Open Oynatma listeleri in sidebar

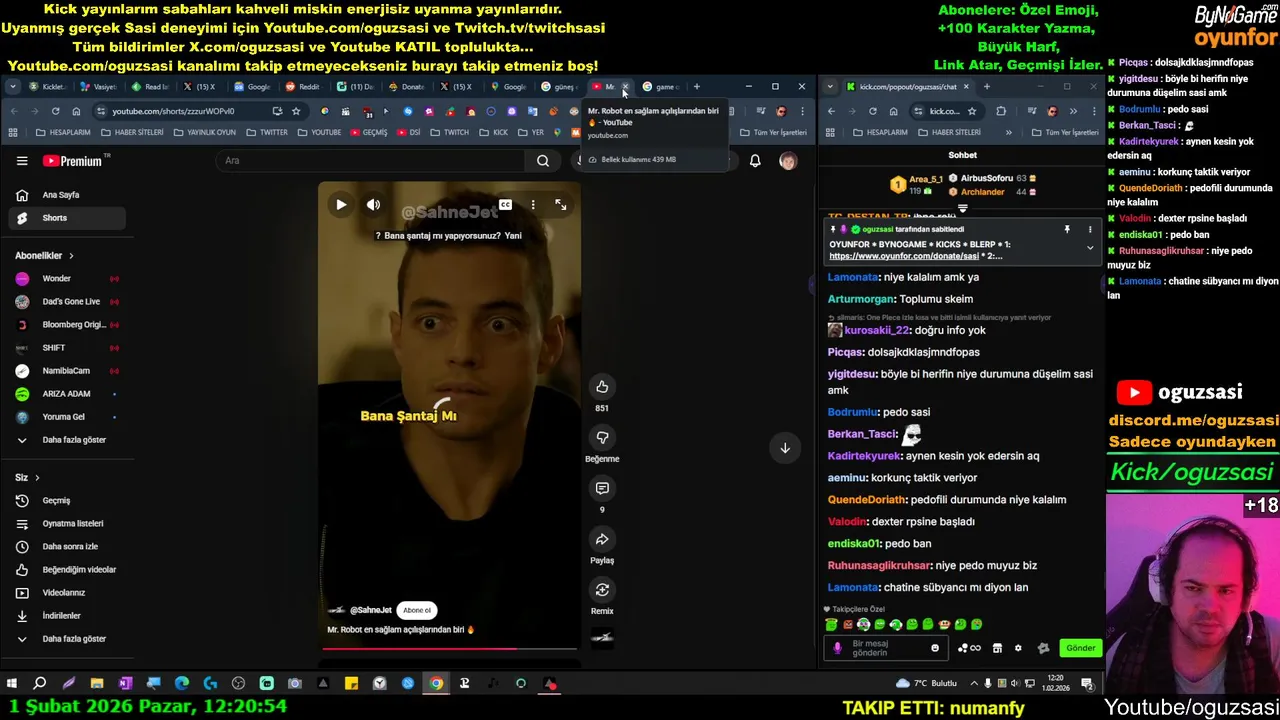coord(66,524)
